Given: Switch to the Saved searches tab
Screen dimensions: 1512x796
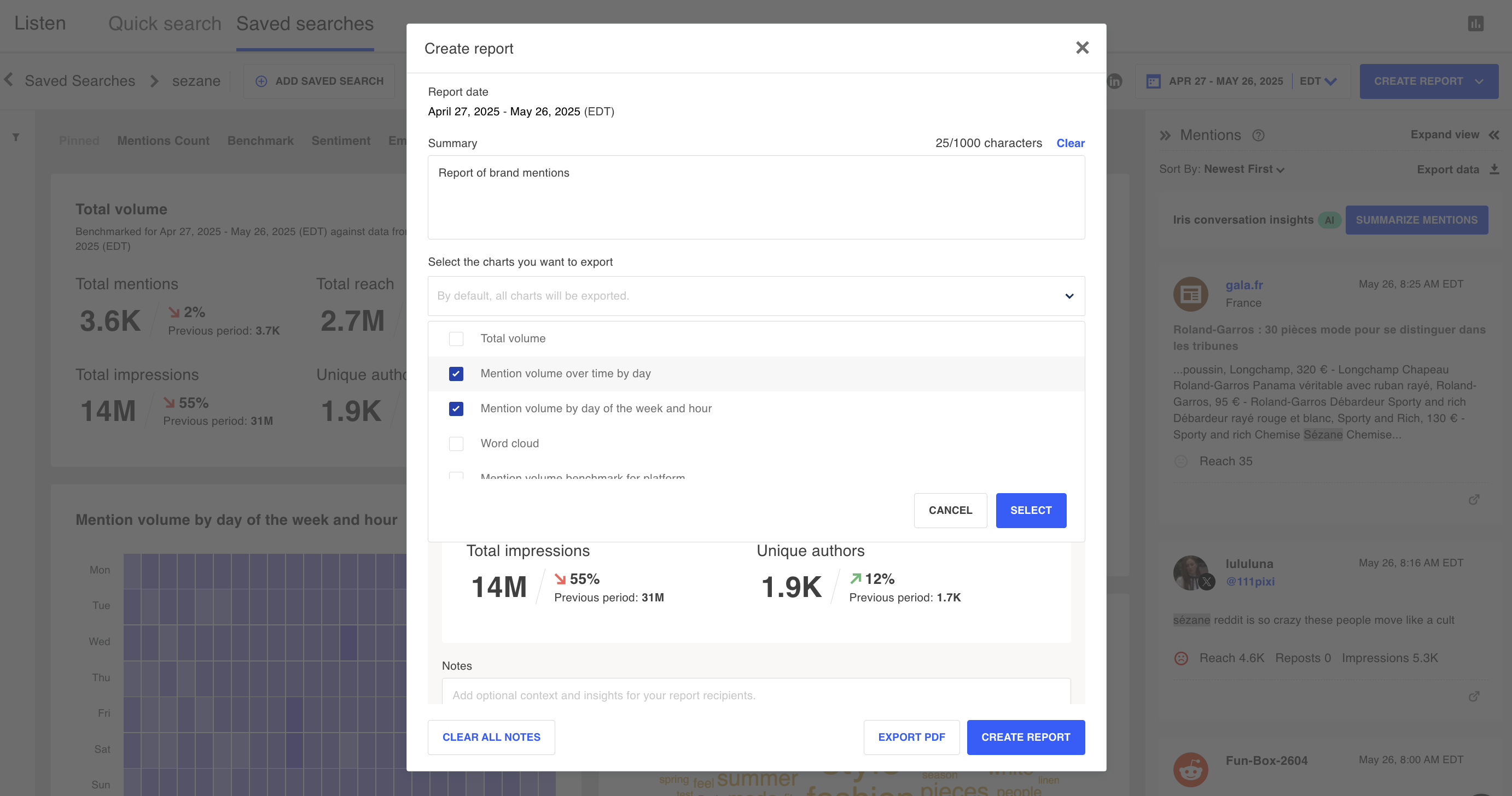Looking at the screenshot, I should point(305,24).
